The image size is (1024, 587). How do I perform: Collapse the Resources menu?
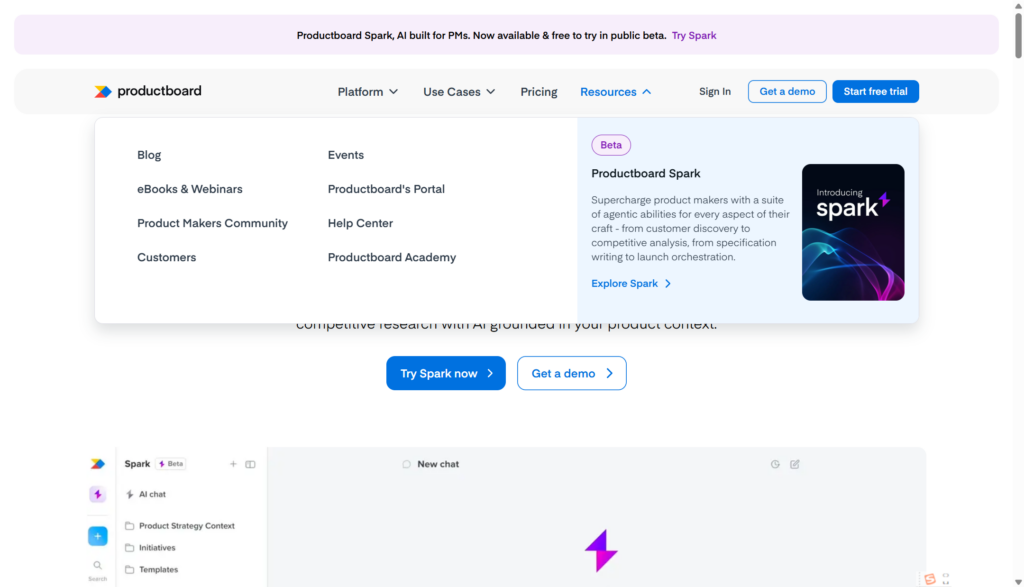tap(615, 92)
